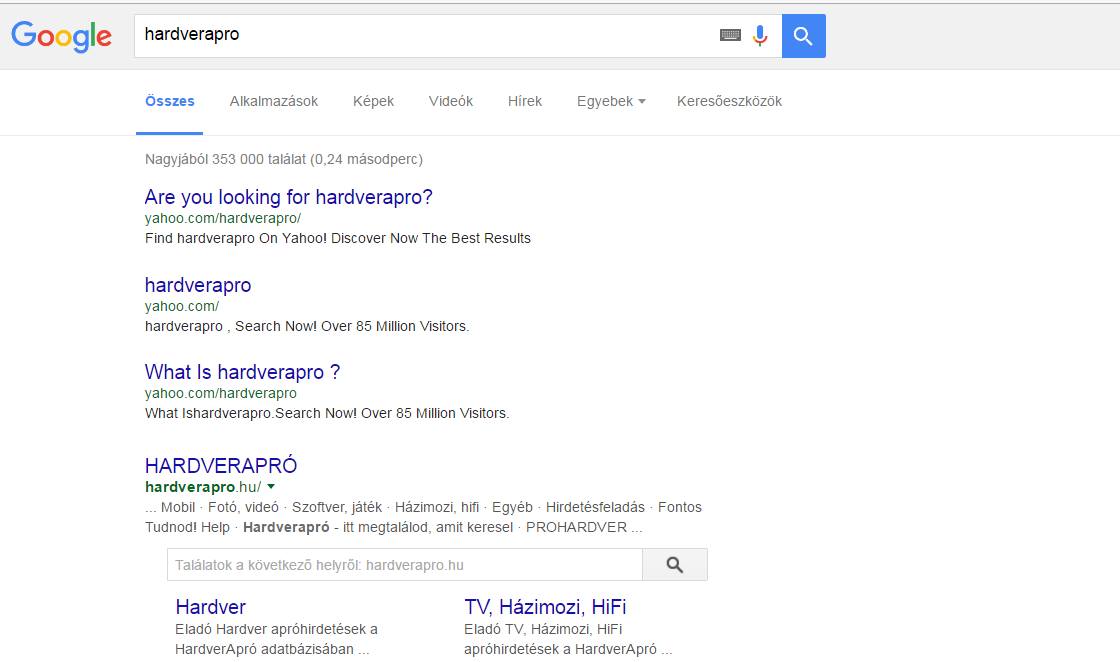Click the Google logo
Viewport: 1120px width, 662px height.
pos(61,36)
